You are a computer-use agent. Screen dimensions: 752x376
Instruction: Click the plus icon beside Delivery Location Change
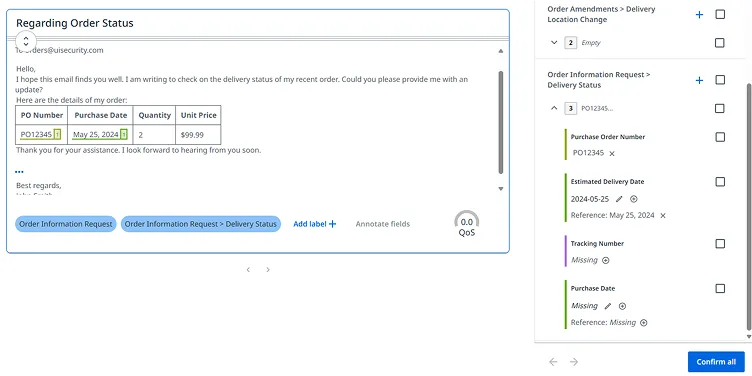[699, 14]
